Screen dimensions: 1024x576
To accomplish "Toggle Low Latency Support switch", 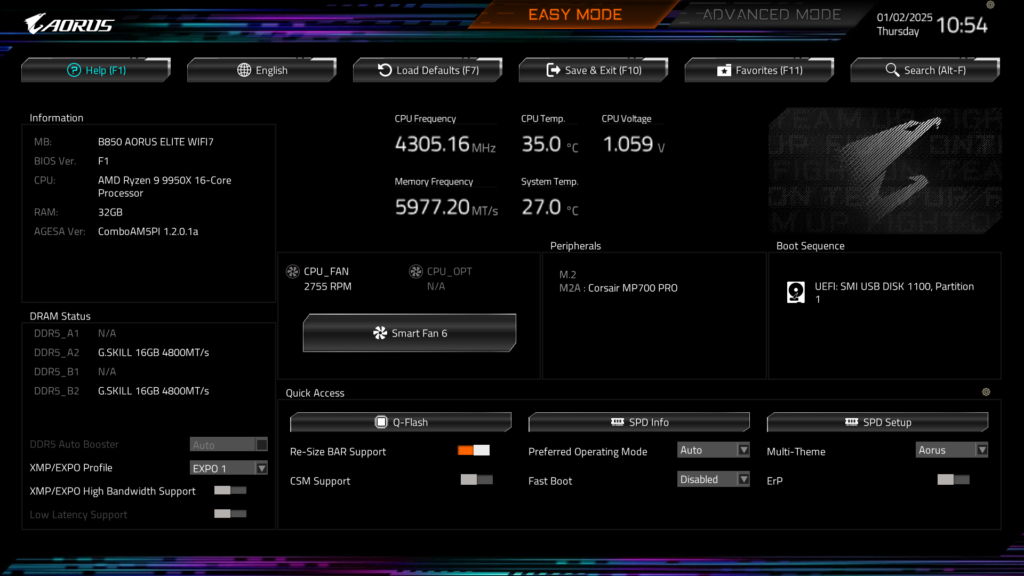I will (231, 514).
